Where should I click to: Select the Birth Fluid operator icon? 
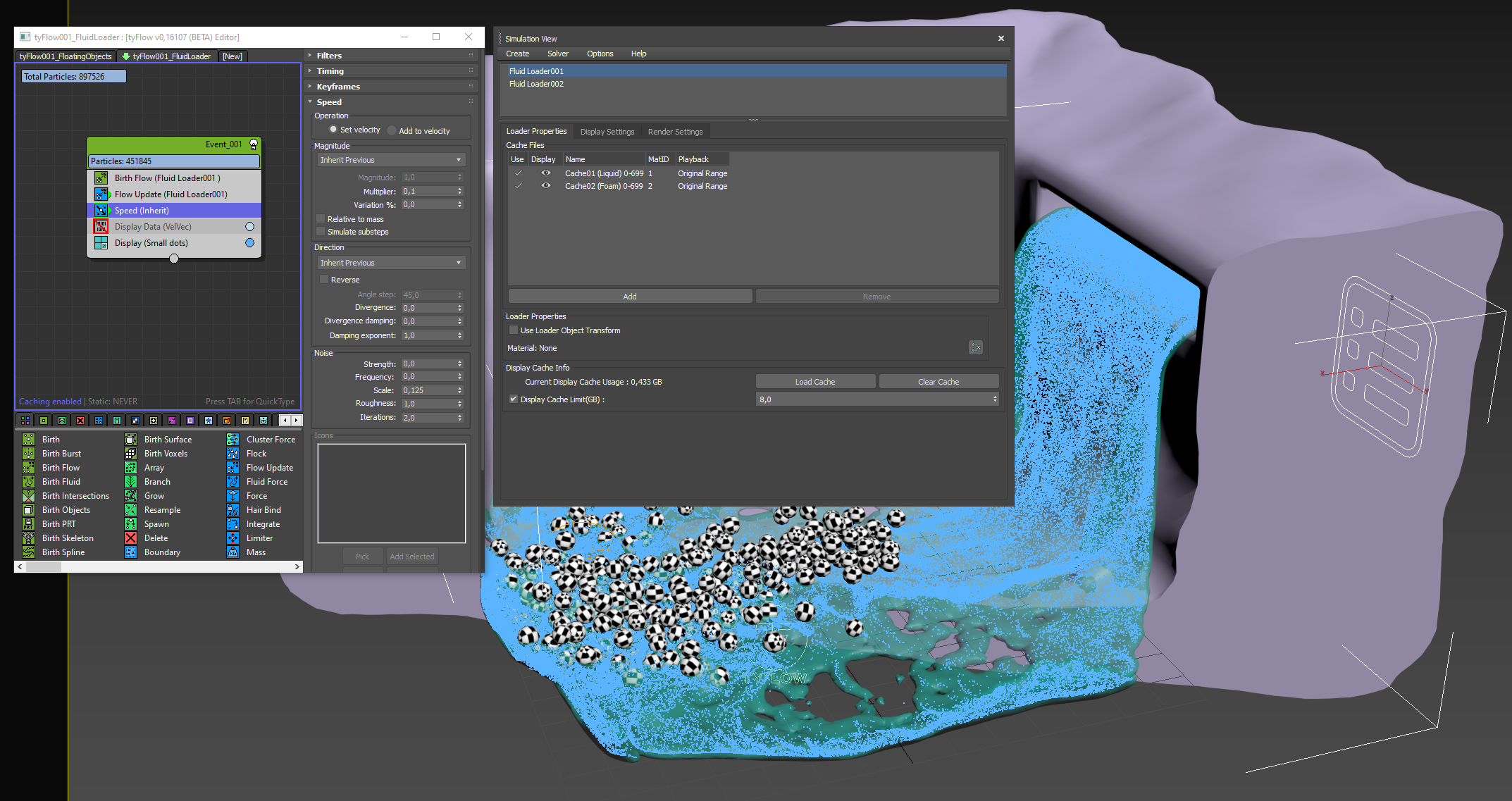[x=29, y=482]
